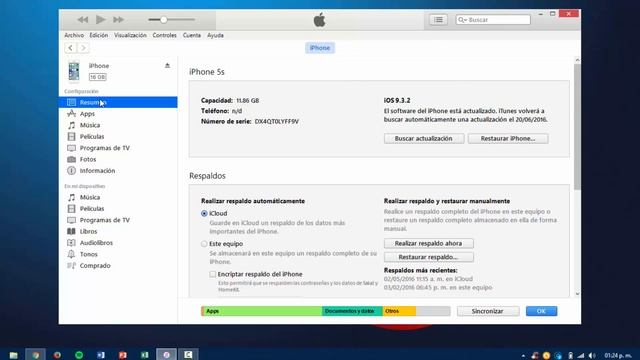Viewport: 640px width, 360px height.
Task: Click the Apps segment of storage bar
Action: (x=262, y=311)
